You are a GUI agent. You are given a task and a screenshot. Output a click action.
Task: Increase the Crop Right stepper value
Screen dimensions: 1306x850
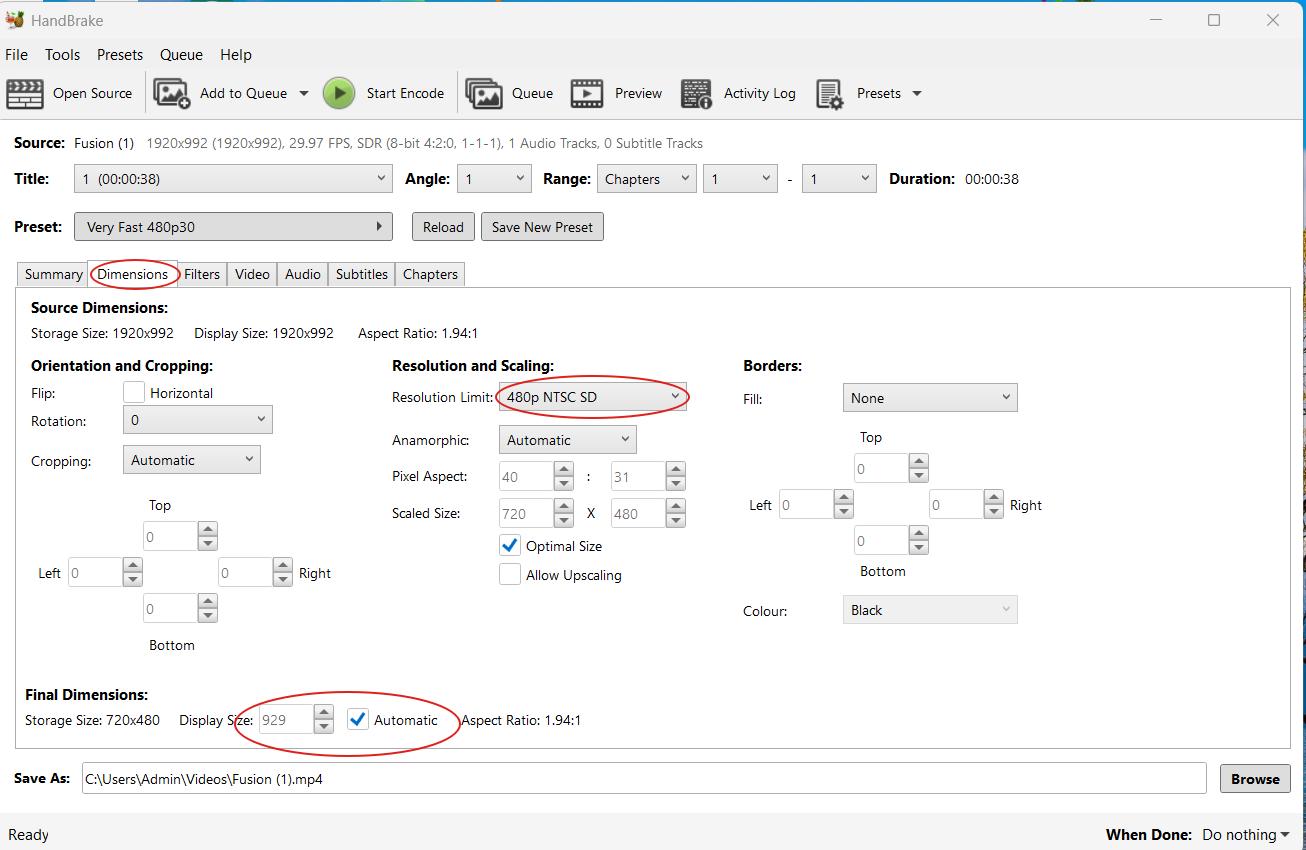282,565
